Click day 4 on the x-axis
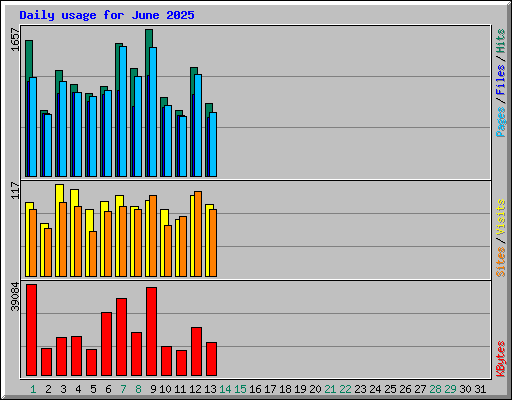The image size is (512, 400). pyautogui.click(x=78, y=389)
